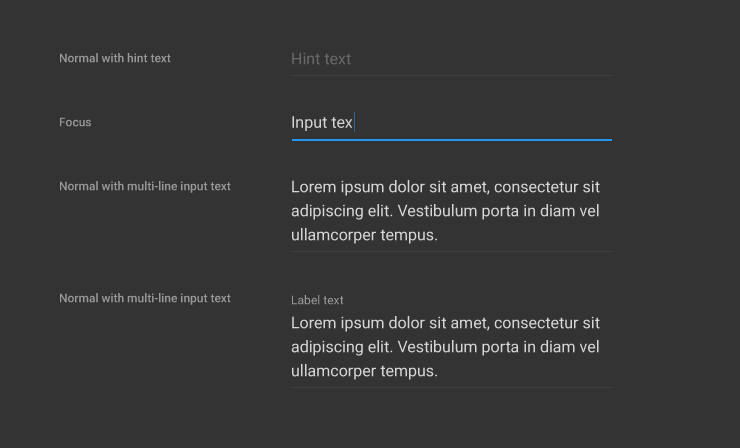Click the upper 'Normal with multi-line input text' caption

145,186
